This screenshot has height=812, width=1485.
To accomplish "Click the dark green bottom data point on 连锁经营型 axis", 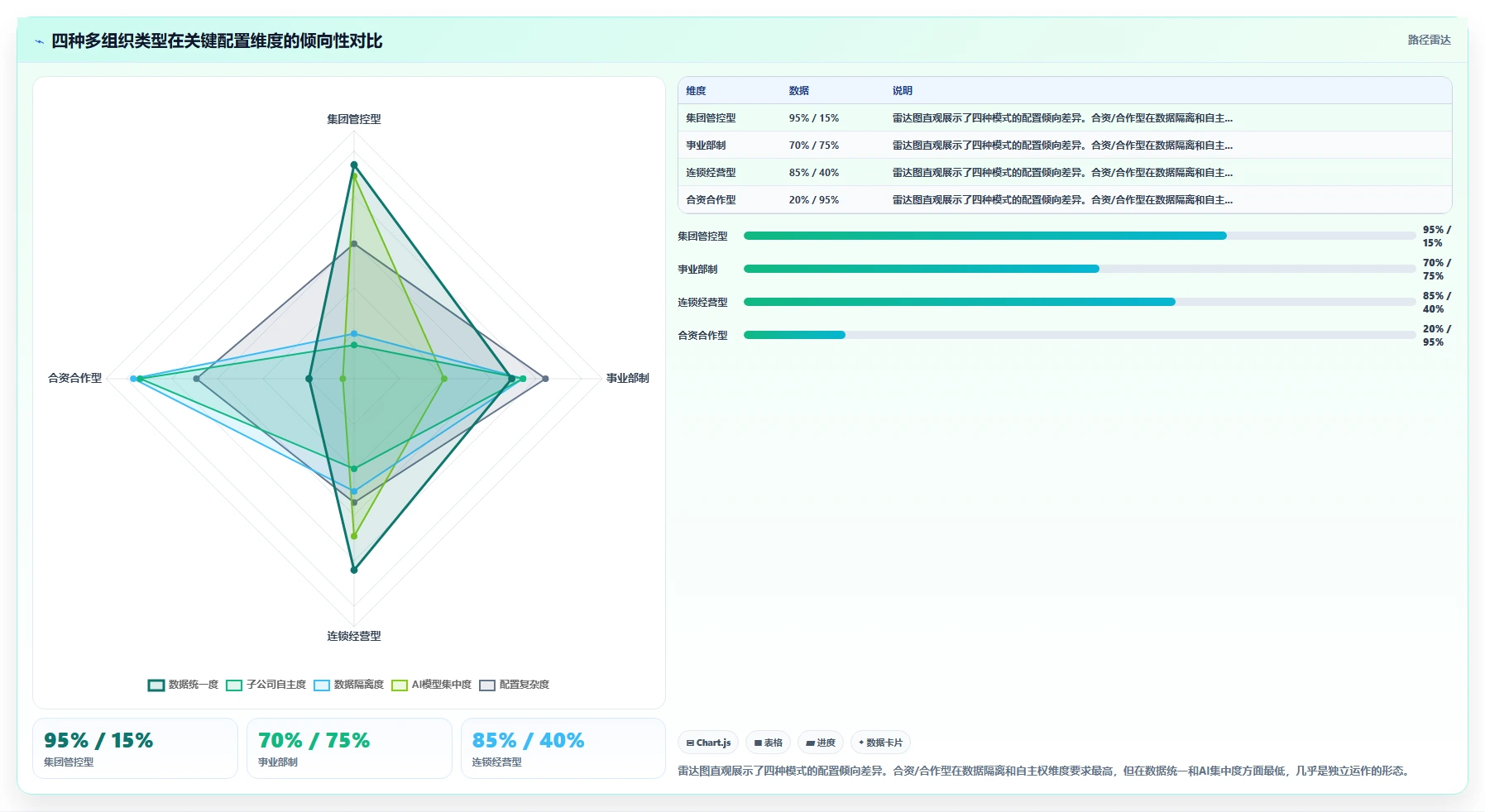I will [x=354, y=570].
